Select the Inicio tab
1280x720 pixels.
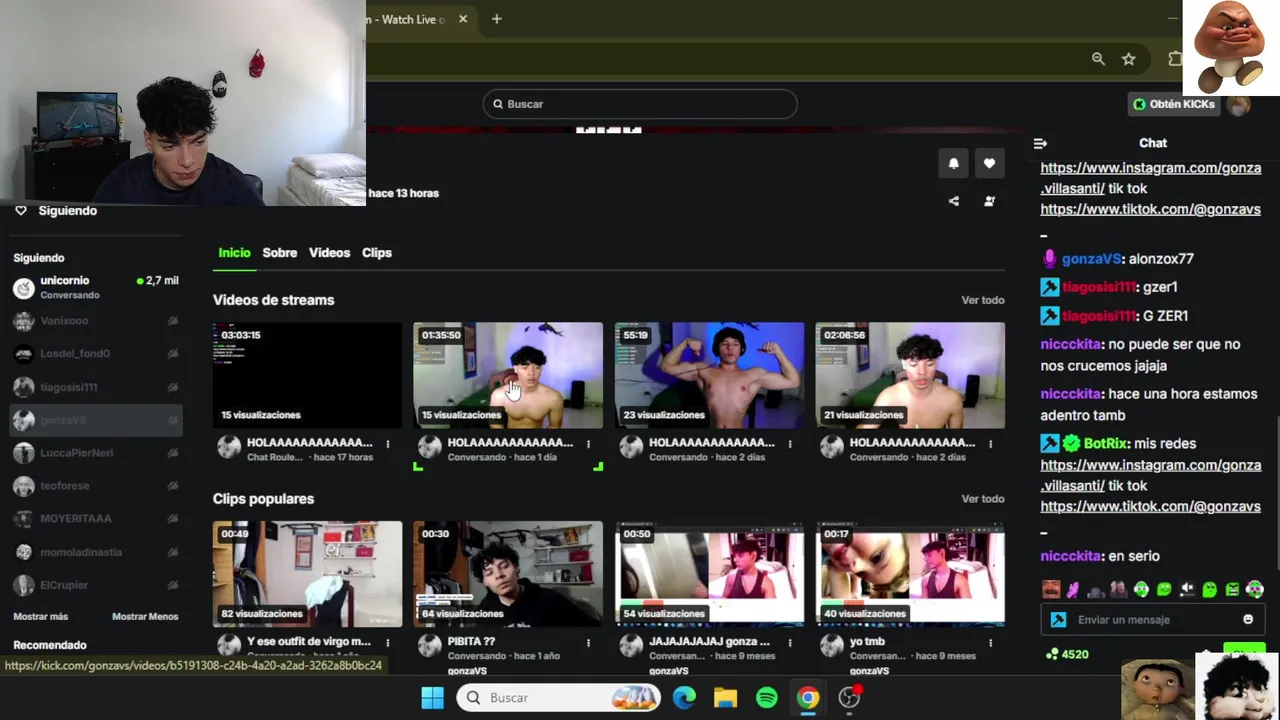[x=234, y=253]
